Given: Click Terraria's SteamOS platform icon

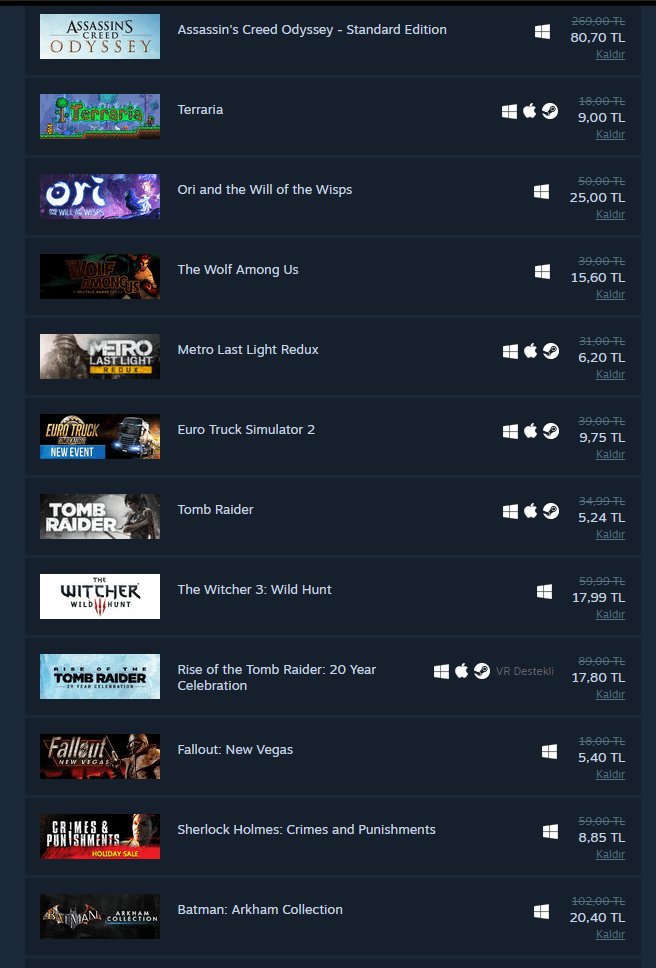Looking at the screenshot, I should pos(550,111).
